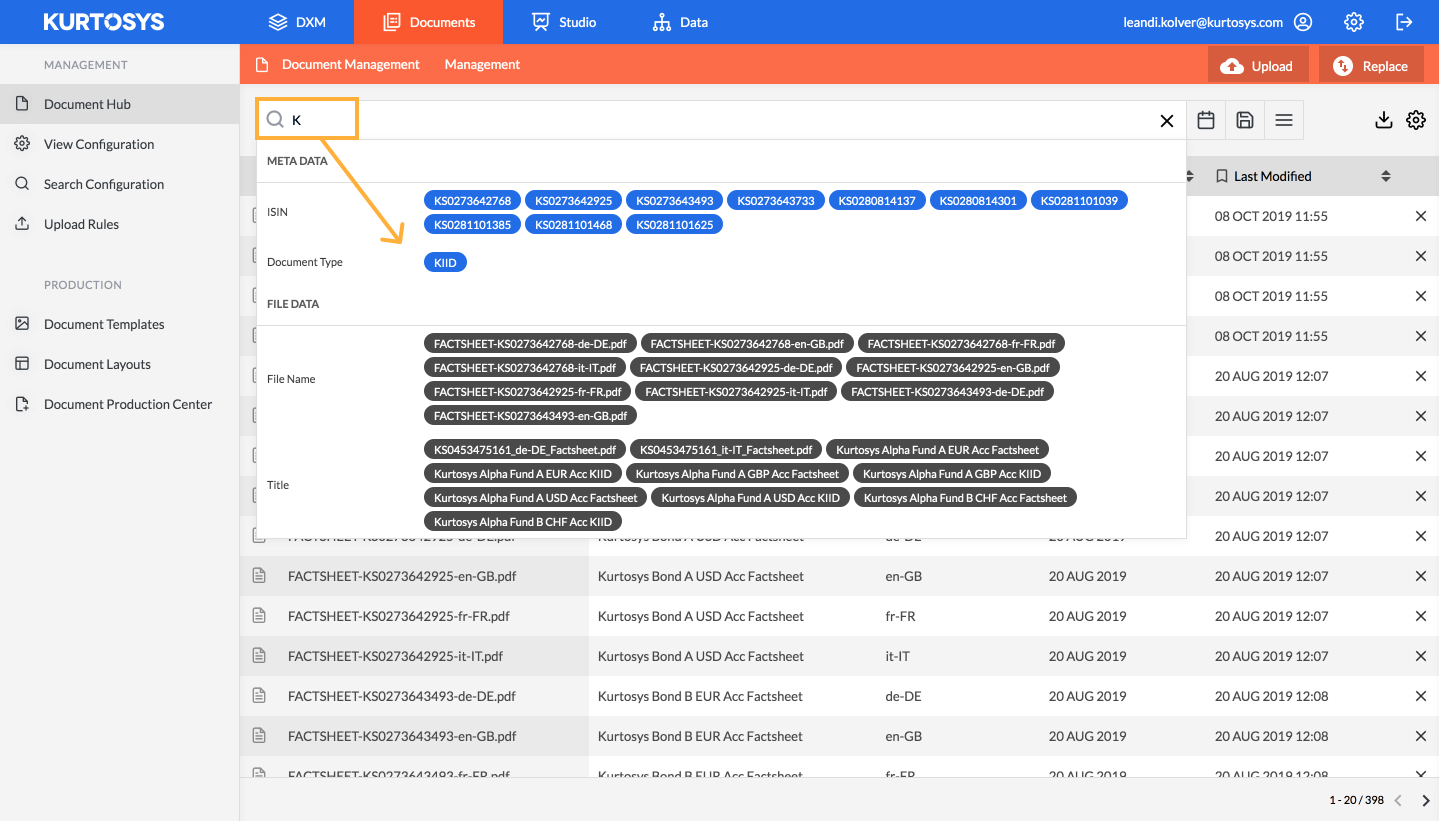Select title tag KS0453475161_it-IT_Factsheet.pdf
This screenshot has width=1439, height=821.
[x=727, y=450]
